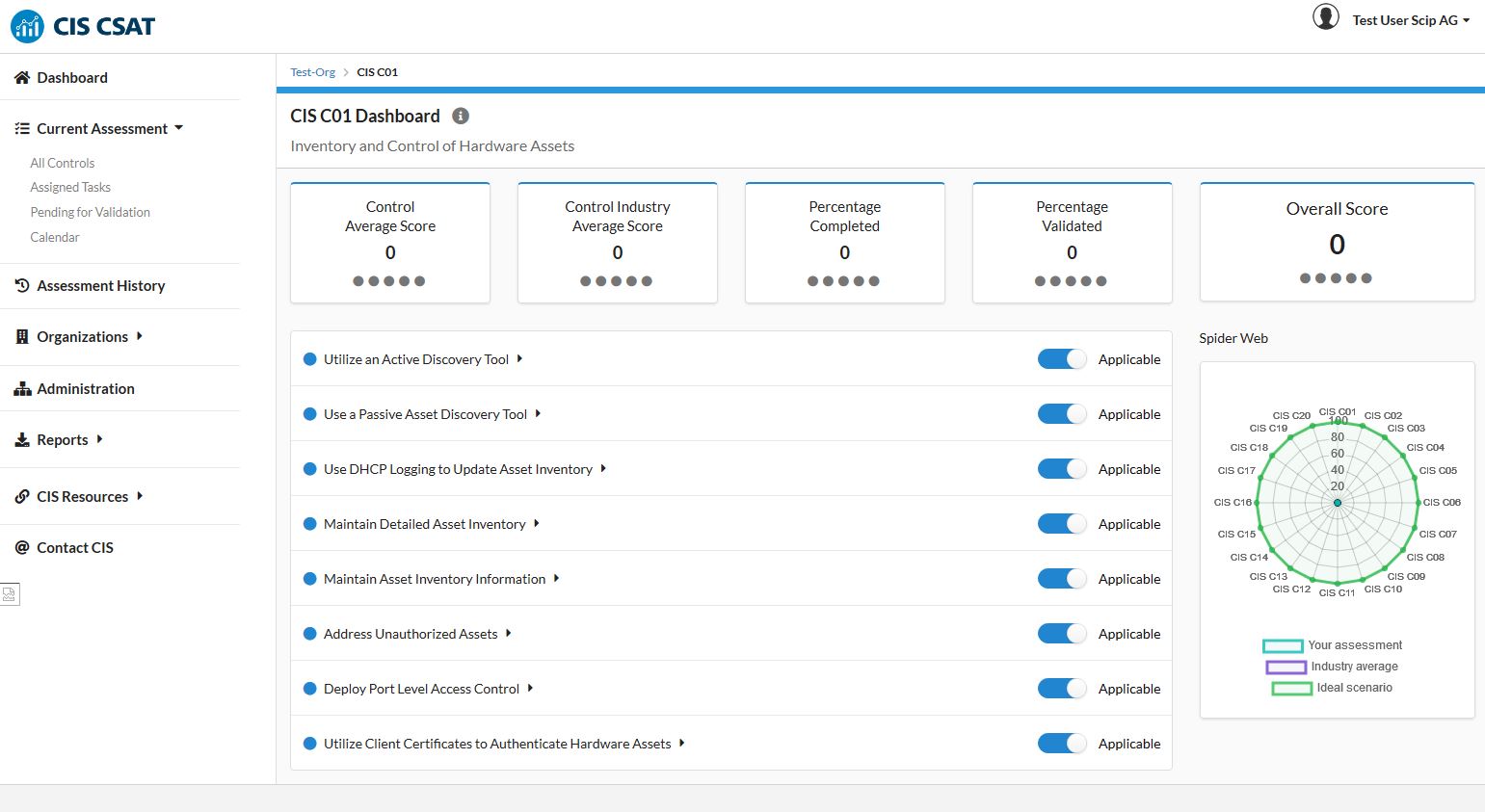
Task: Expand the Address Unauthorized Assets arrow
Action: 508,634
